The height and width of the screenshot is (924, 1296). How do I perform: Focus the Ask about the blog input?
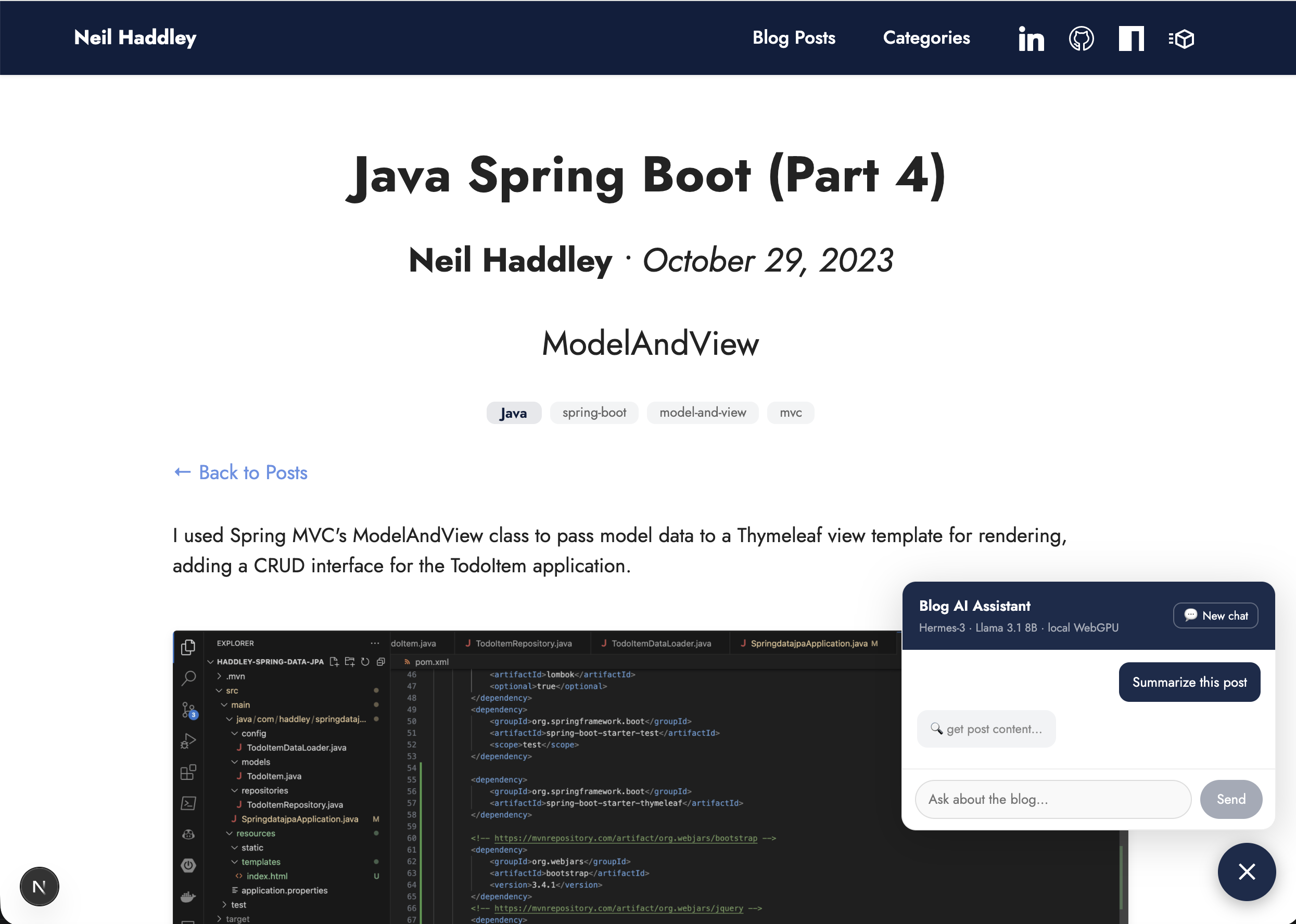(x=1052, y=799)
